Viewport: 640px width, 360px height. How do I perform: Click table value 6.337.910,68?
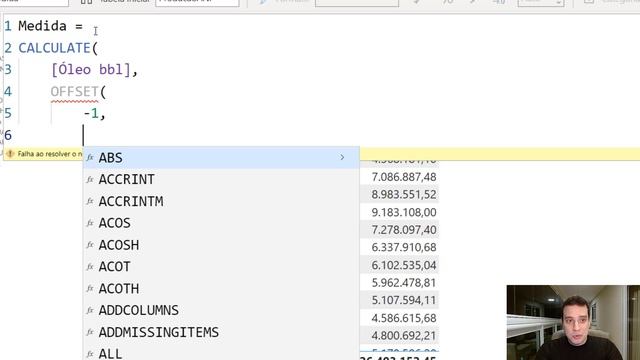point(404,247)
